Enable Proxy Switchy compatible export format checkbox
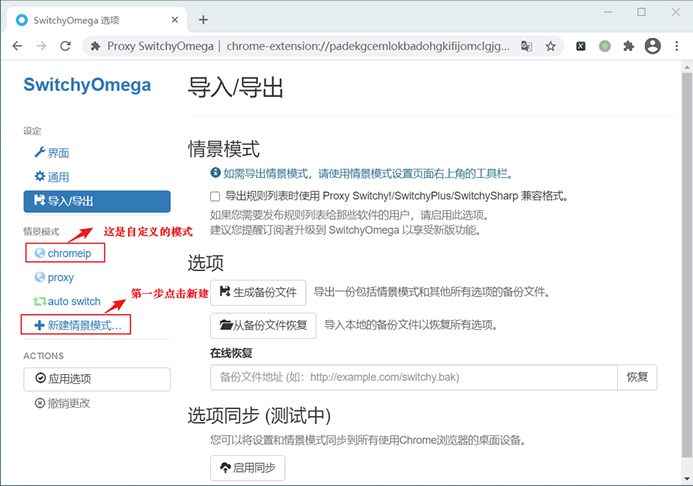Viewport: 693px width, 486px height. [215, 197]
